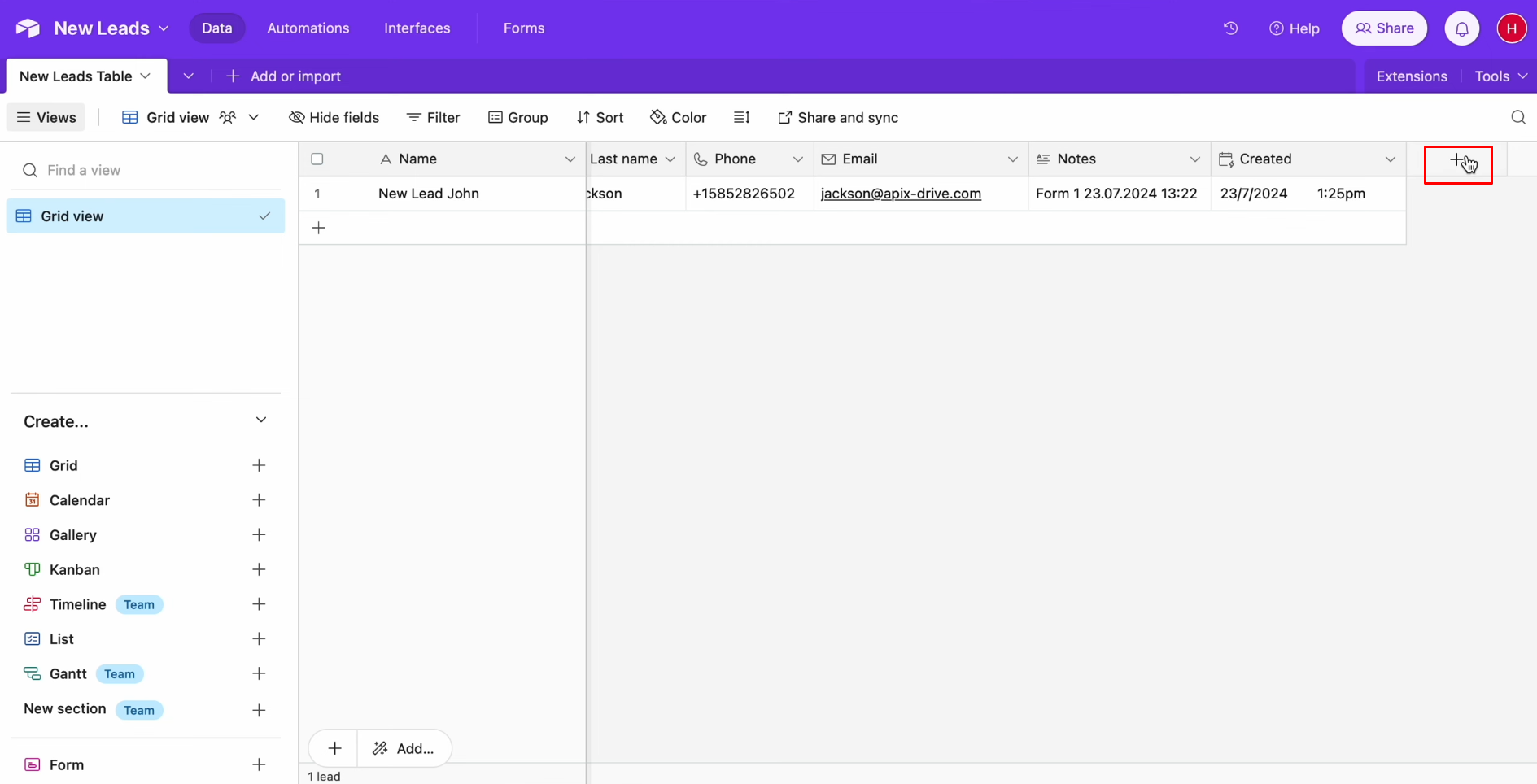Add a new field with the plus icon
Screen dimensions: 1537x784
pos(1456,160)
